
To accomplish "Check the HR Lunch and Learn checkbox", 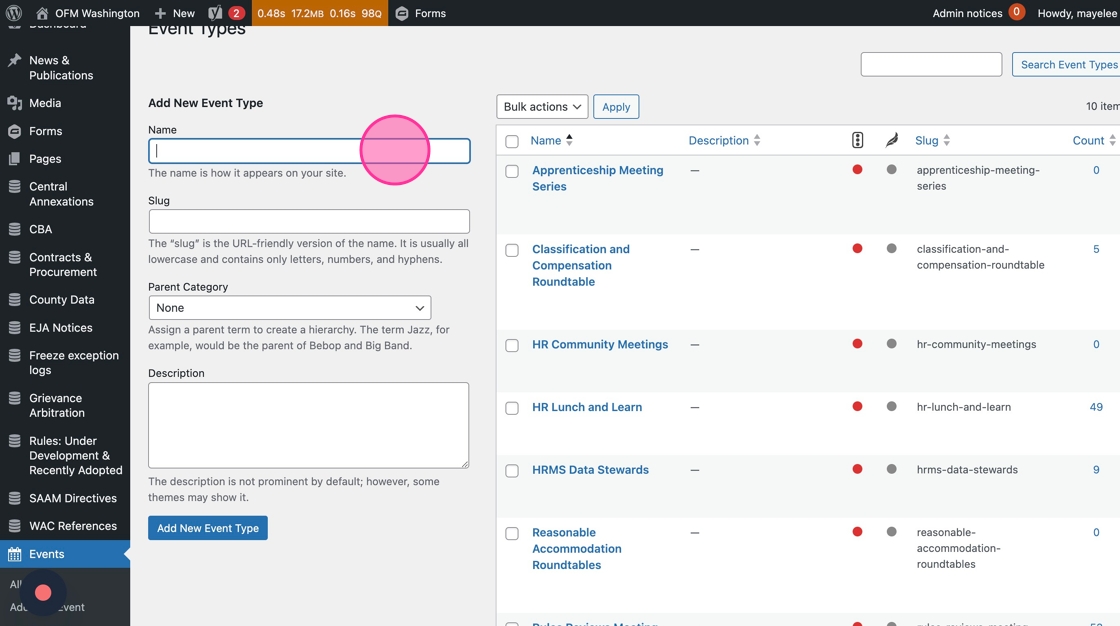I will [x=512, y=409].
